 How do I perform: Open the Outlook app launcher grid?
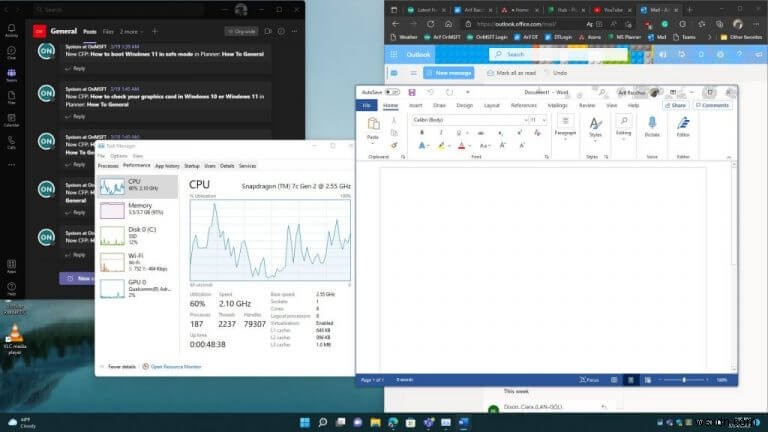point(394,54)
